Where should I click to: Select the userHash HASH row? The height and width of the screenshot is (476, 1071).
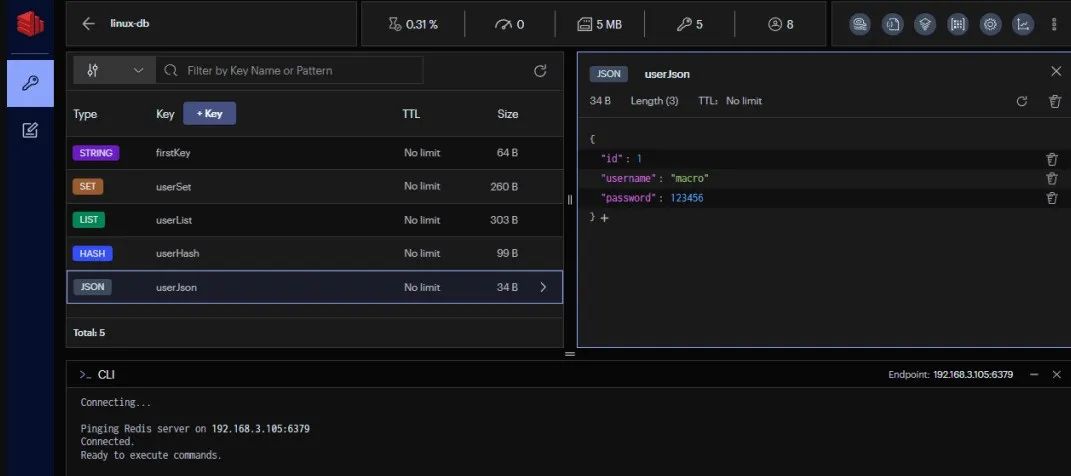pyautogui.click(x=314, y=253)
